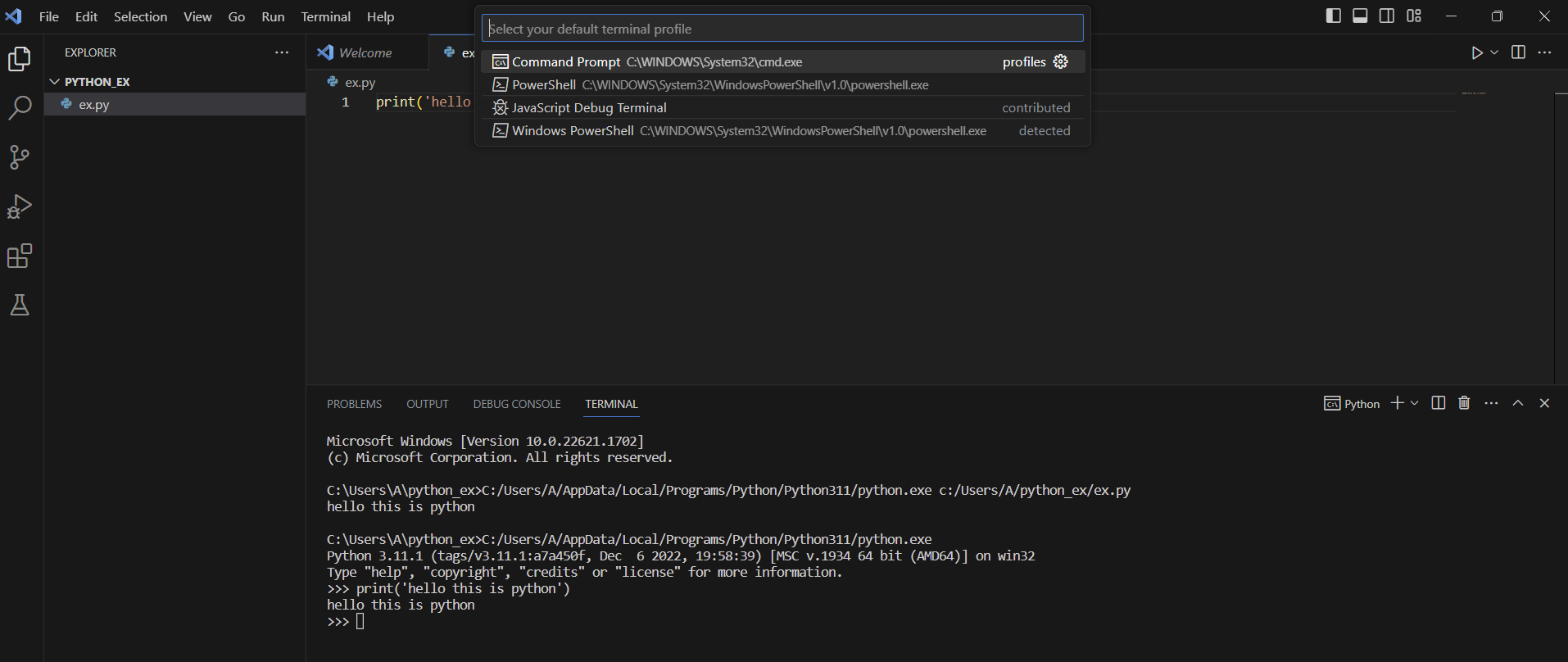Open the Selection menu
The width and height of the screenshot is (1568, 662).
coord(140,16)
